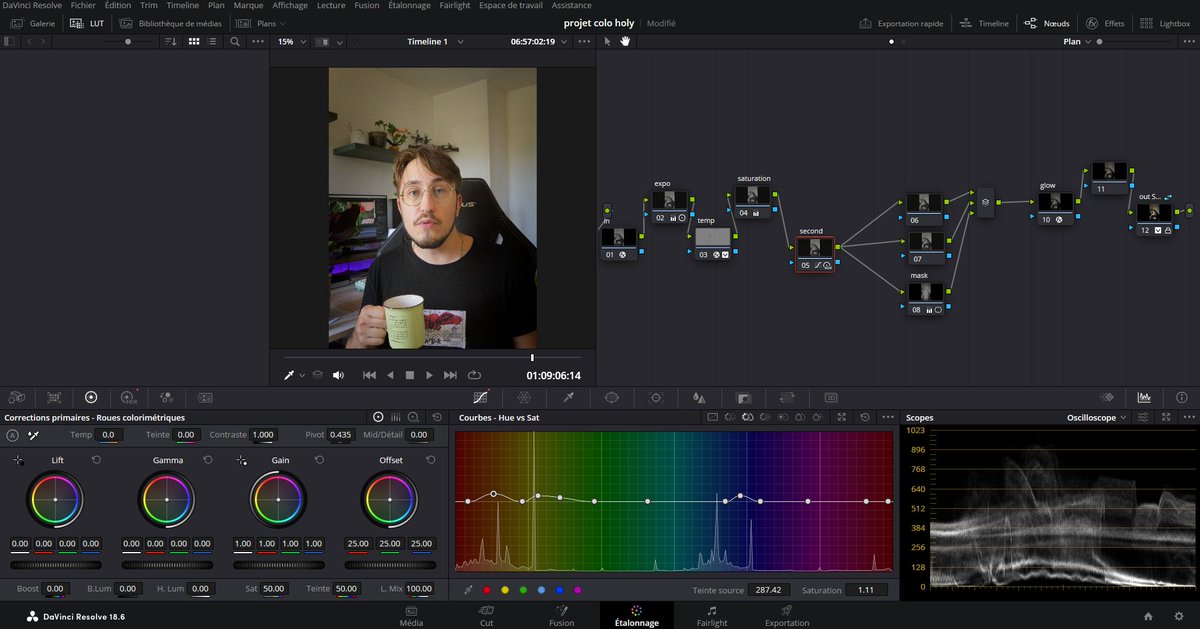
Task: Toggle the Lightbox view
Action: [1165, 22]
